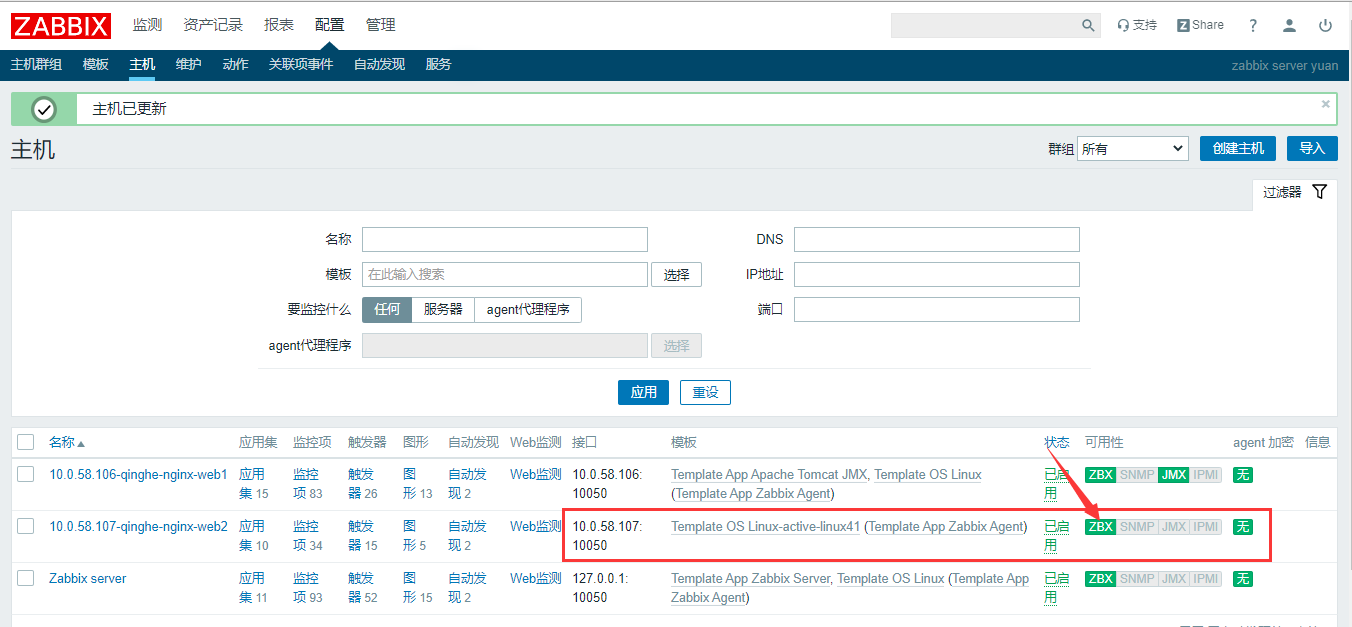
Task: Sort hosts by 名称 column
Action: (67, 442)
